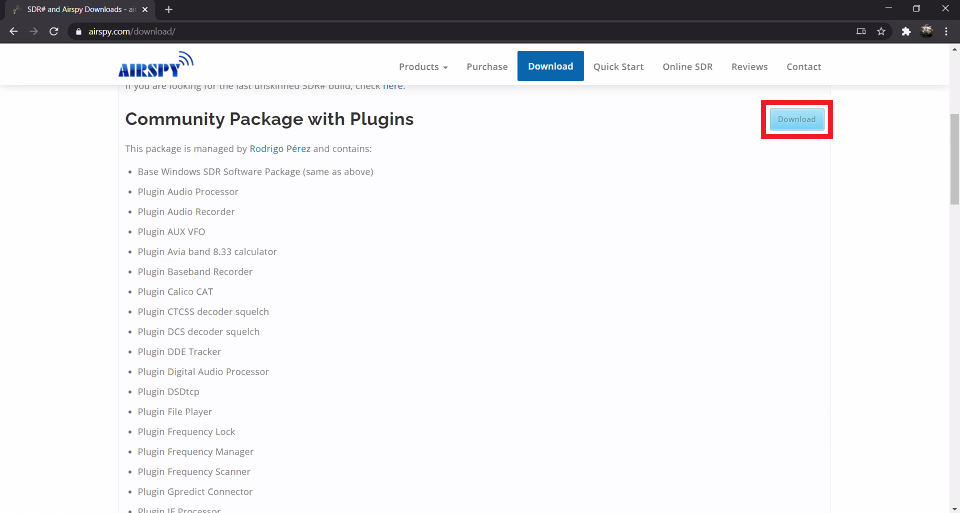Click 'Plugin Gpredict Connector' list item
This screenshot has height=513, width=960.
click(x=195, y=492)
